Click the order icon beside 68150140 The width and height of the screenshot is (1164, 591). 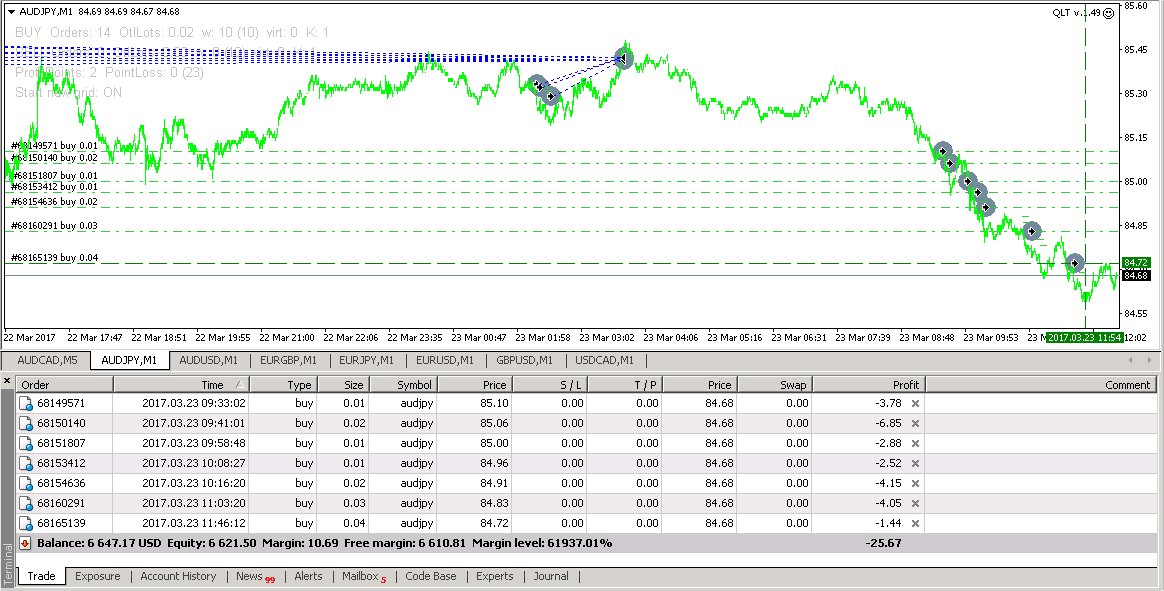click(26, 423)
